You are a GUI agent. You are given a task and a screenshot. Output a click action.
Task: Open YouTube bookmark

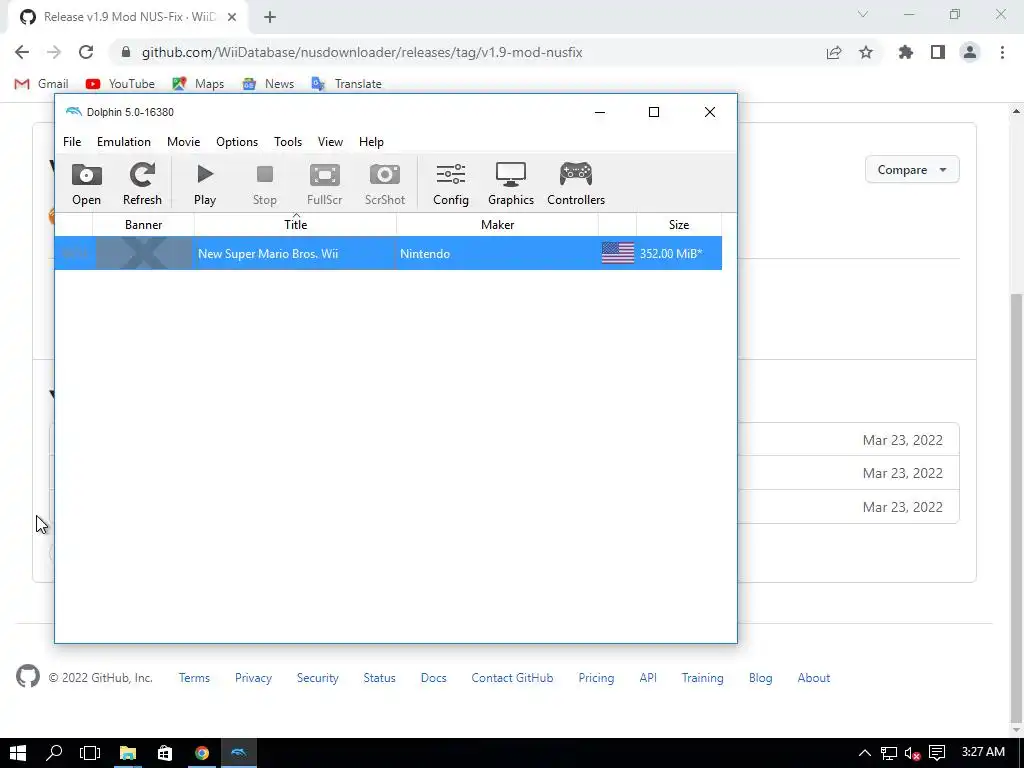tap(120, 84)
